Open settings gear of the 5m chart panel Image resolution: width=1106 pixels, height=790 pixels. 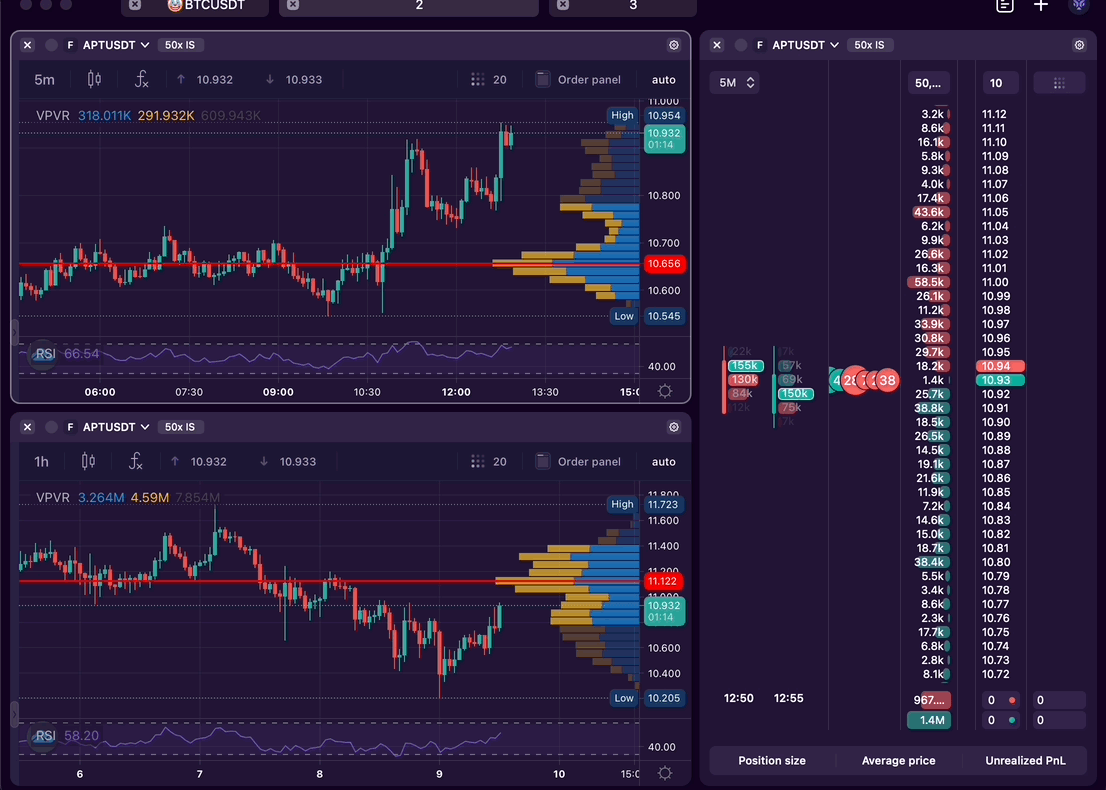click(x=674, y=45)
